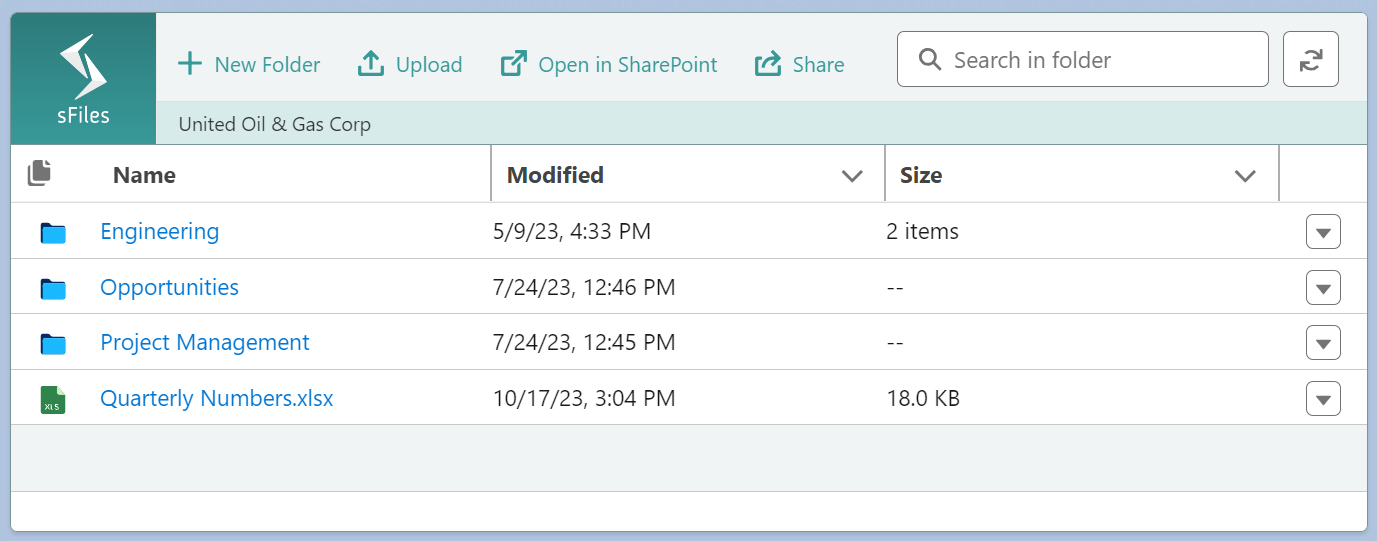Open actions dropdown for Engineering row
Screen dimensions: 1377x541
click(x=1323, y=232)
